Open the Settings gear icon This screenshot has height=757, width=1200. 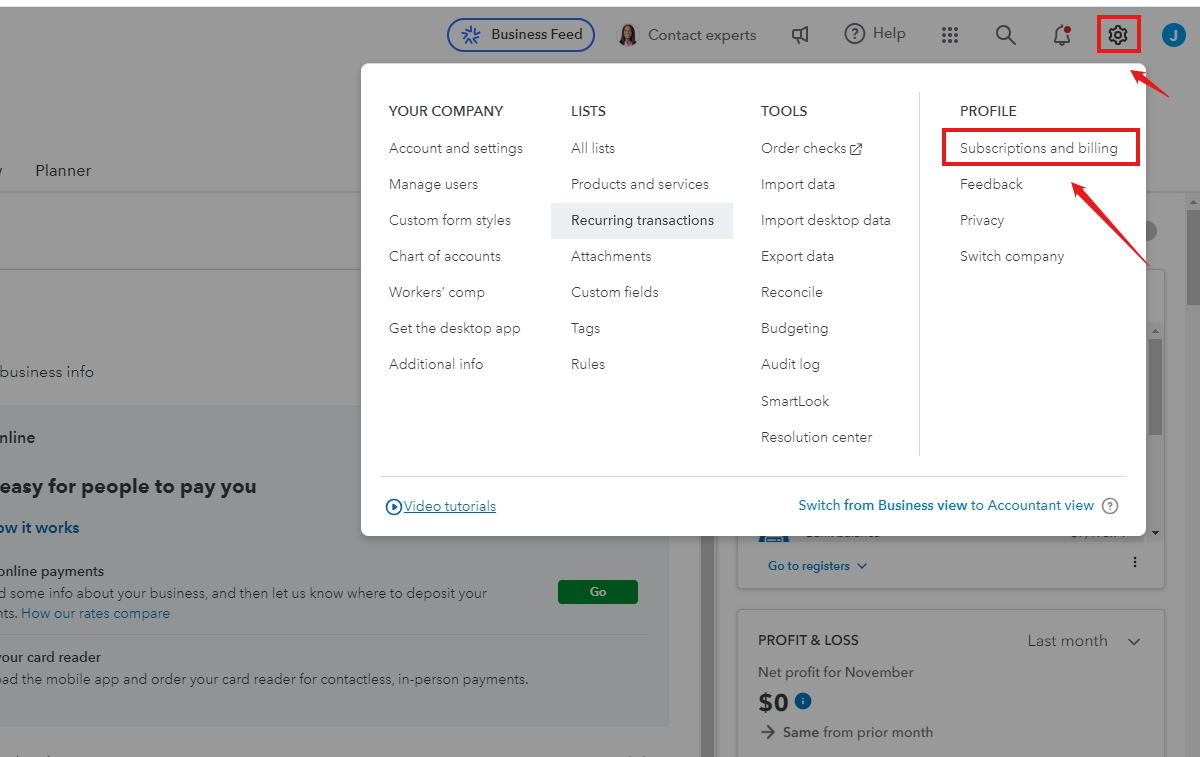(x=1118, y=34)
